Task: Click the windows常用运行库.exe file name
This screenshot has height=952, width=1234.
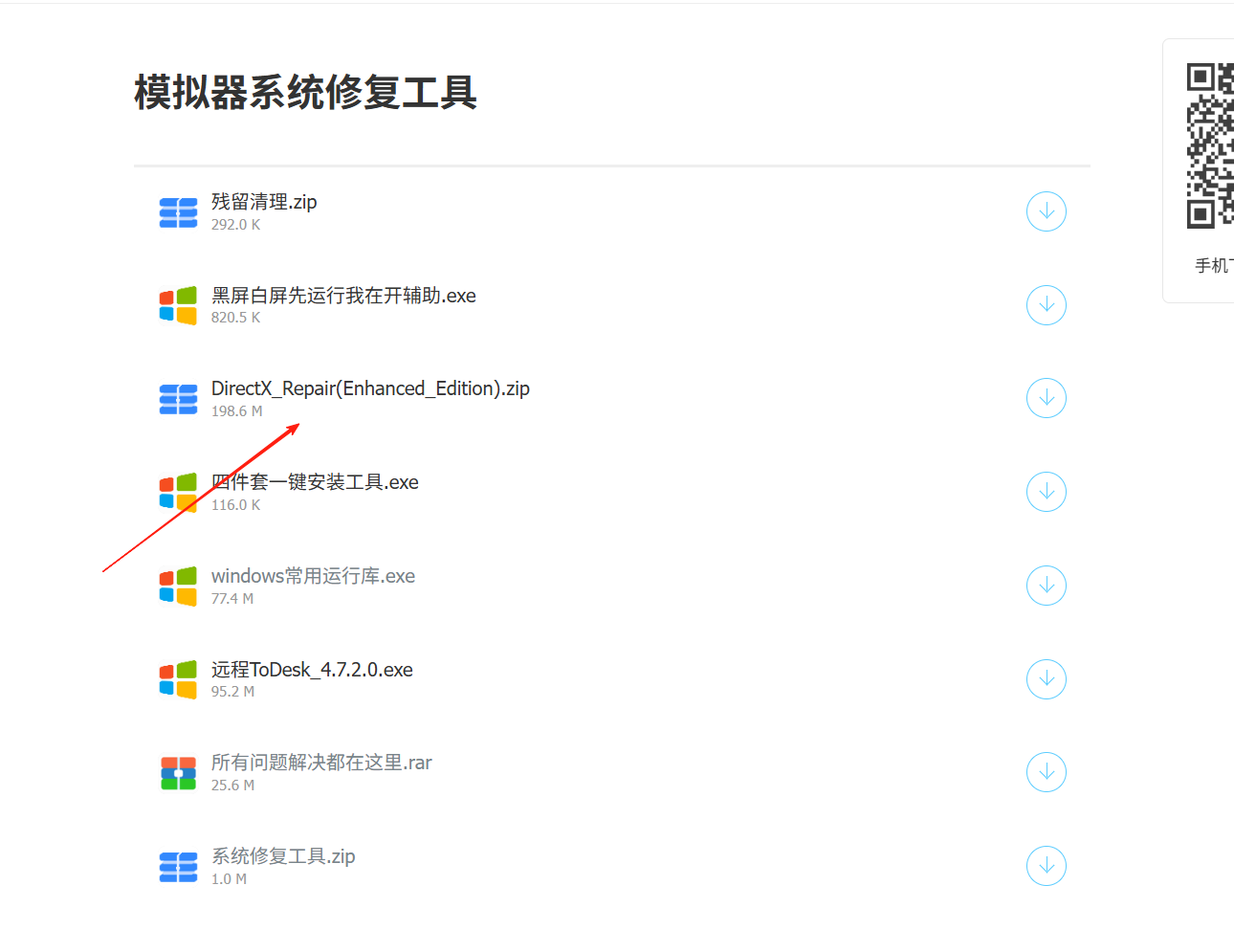Action: click(313, 576)
